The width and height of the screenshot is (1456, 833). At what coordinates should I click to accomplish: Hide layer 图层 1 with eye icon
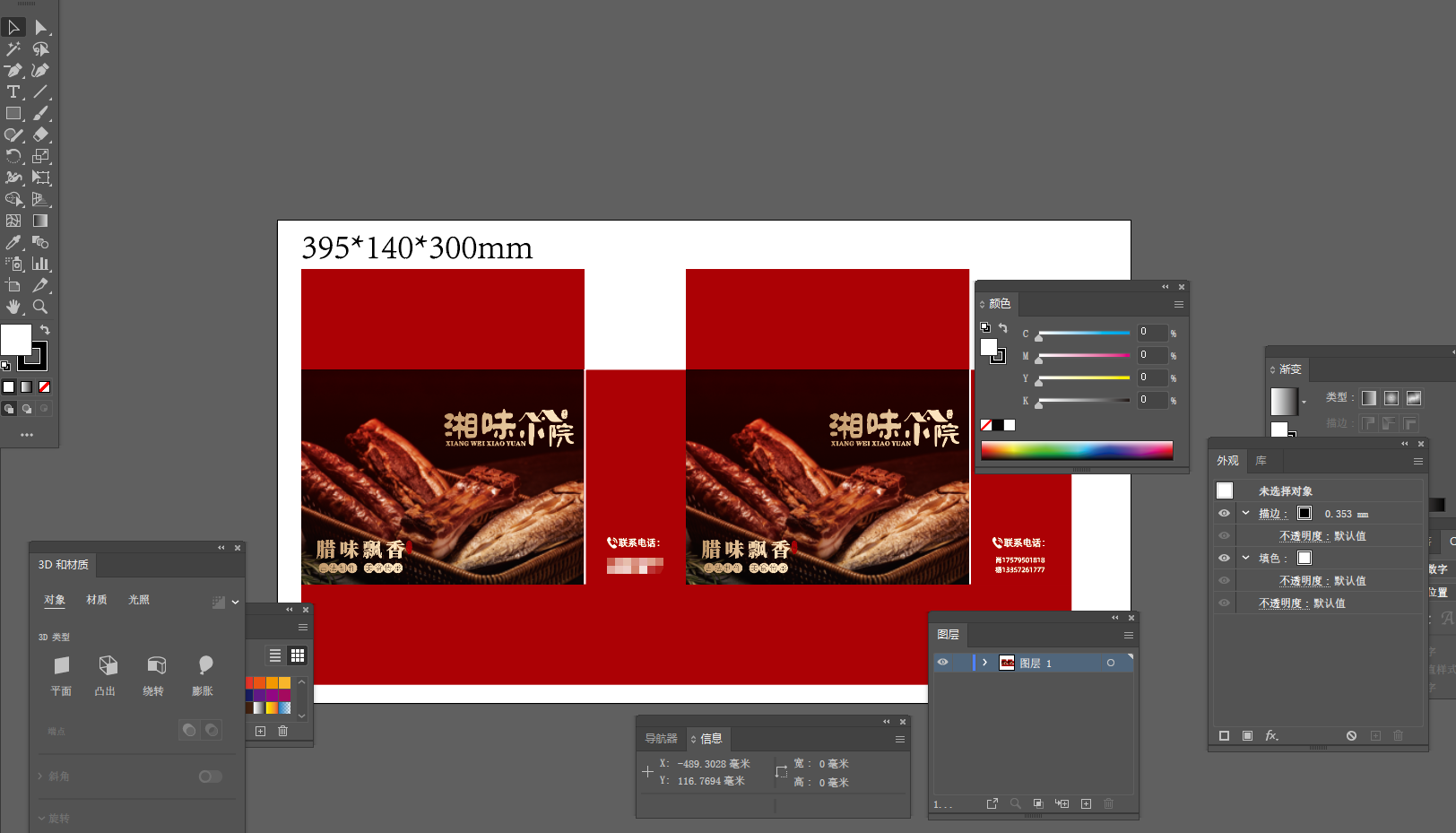(x=942, y=663)
